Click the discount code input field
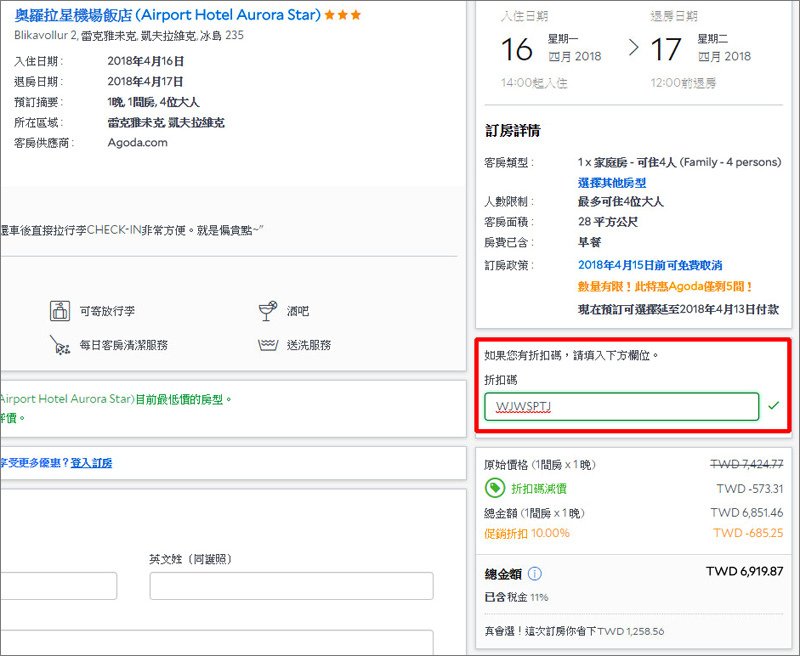Screen dimensions: 800x656 (x=621, y=406)
